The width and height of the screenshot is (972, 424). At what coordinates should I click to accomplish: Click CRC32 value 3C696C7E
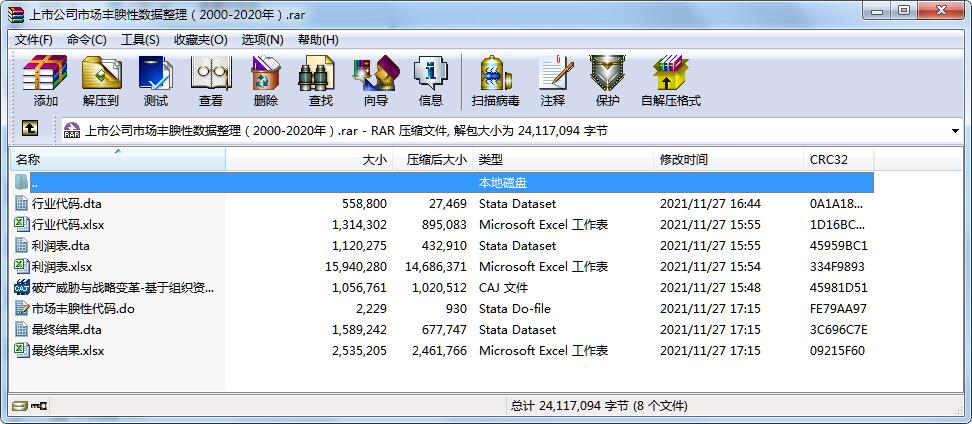pyautogui.click(x=839, y=330)
